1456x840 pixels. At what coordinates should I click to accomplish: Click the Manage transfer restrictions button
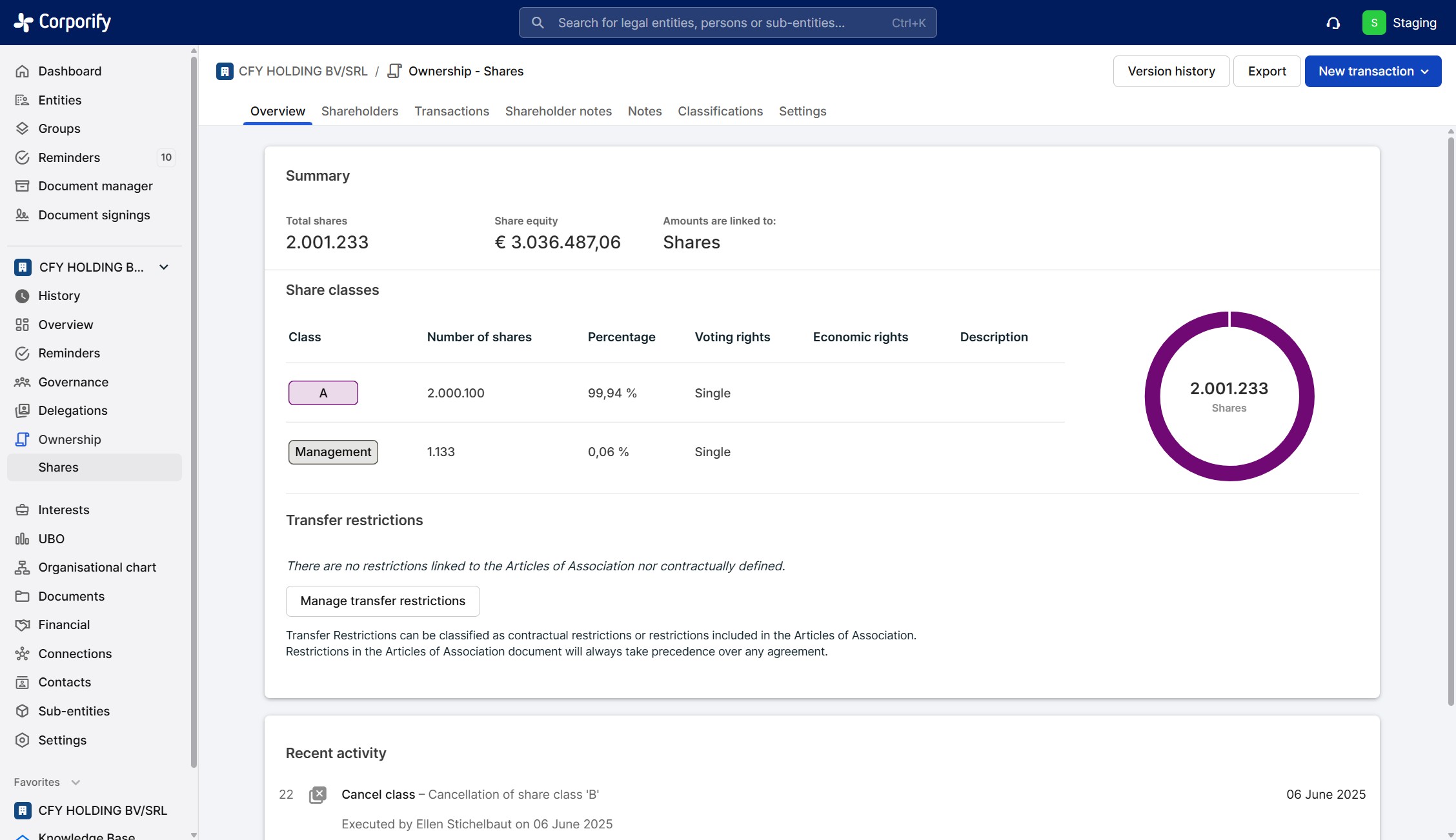click(383, 601)
